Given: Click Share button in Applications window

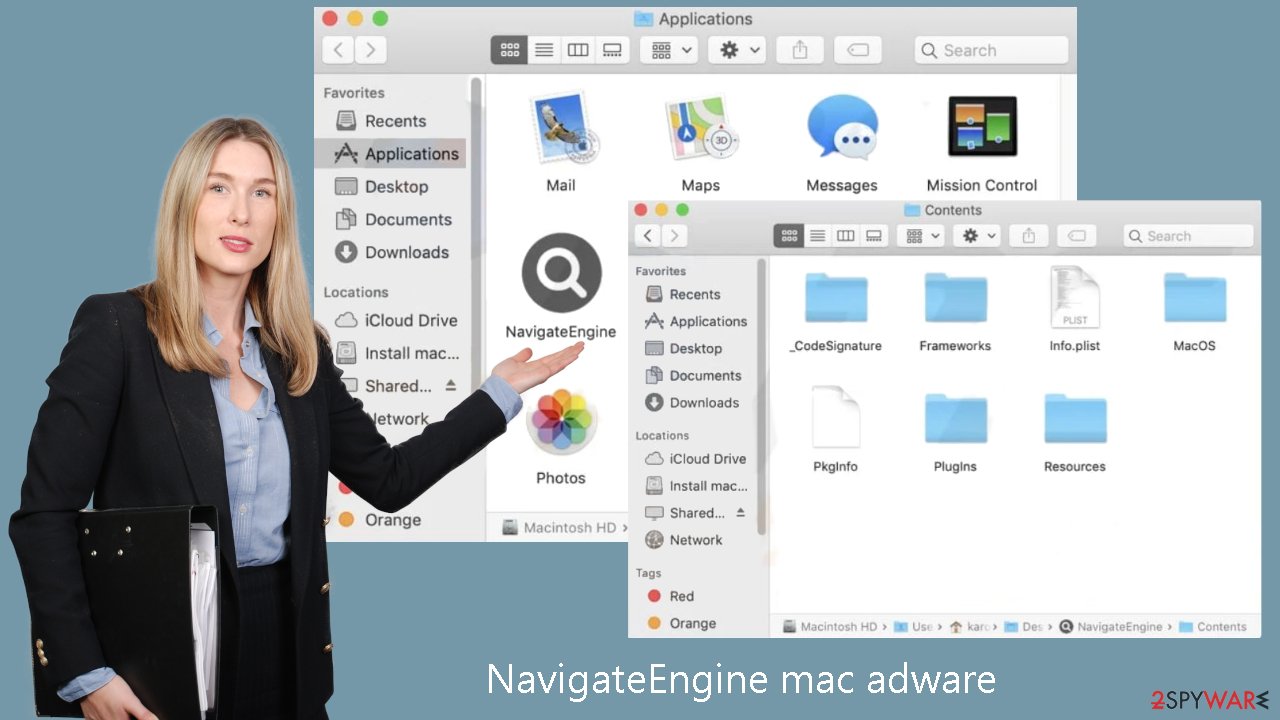Looking at the screenshot, I should click(800, 50).
